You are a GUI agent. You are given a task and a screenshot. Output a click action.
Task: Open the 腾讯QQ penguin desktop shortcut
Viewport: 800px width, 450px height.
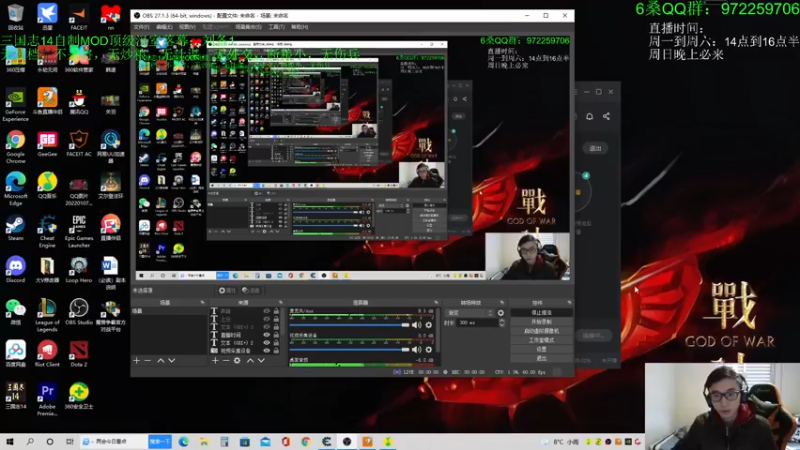[79, 102]
